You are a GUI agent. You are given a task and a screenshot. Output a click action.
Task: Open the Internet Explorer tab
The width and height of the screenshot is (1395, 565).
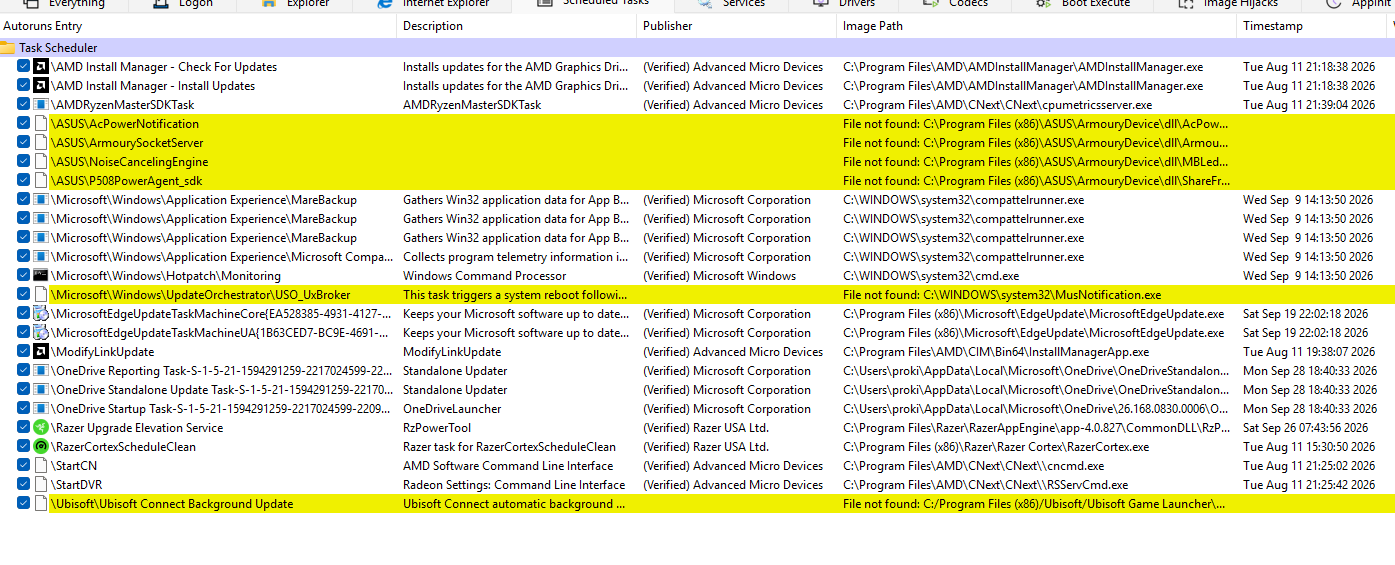point(435,5)
